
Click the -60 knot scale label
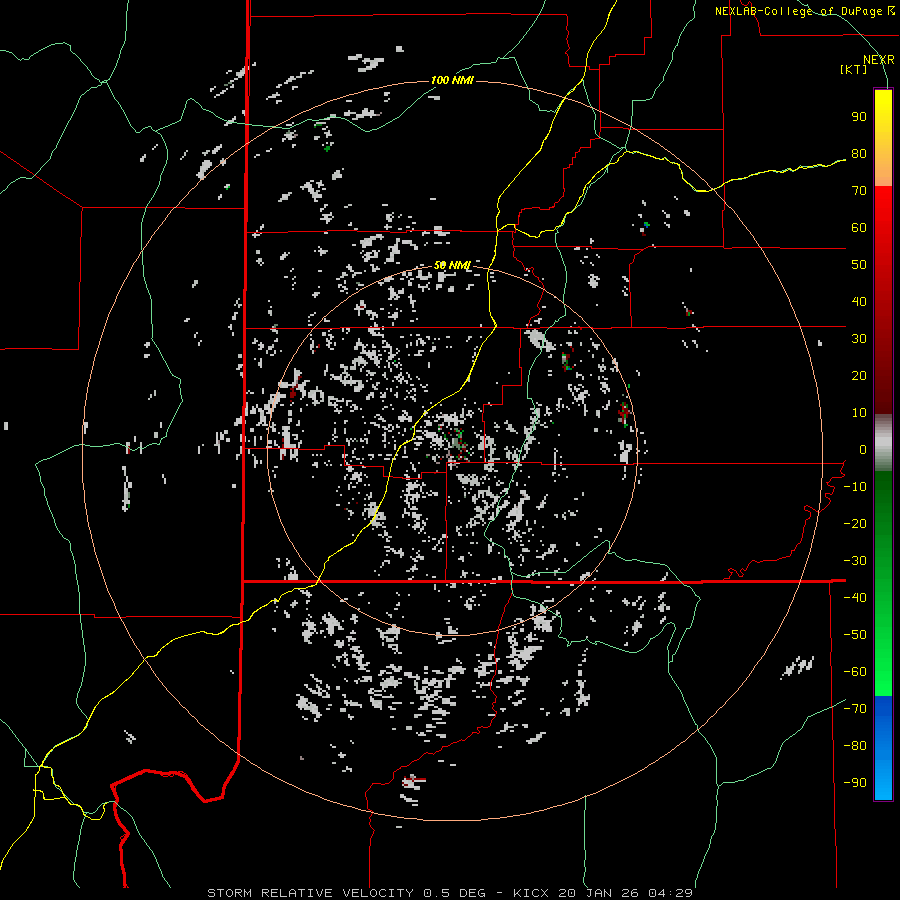coord(855,672)
